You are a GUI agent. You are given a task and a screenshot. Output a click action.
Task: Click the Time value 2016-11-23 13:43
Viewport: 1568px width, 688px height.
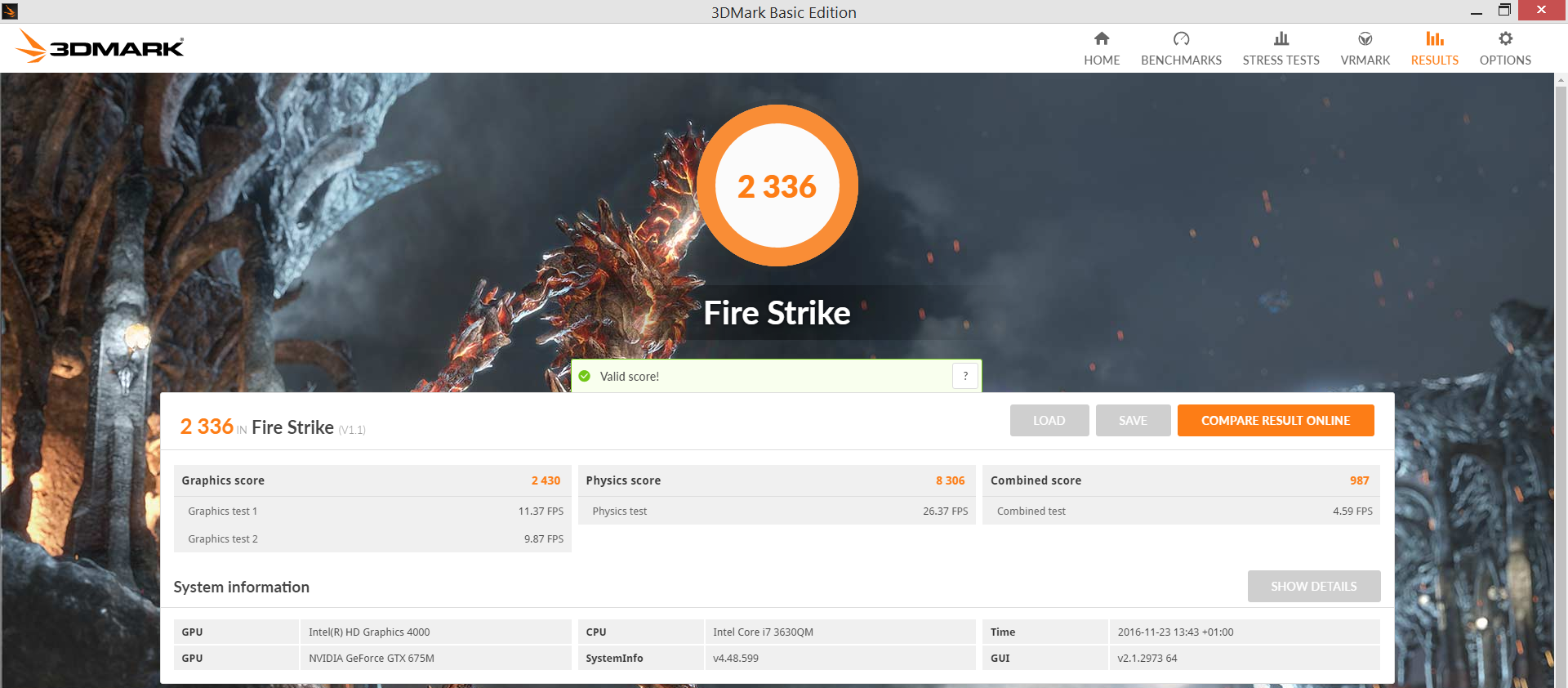1175,632
